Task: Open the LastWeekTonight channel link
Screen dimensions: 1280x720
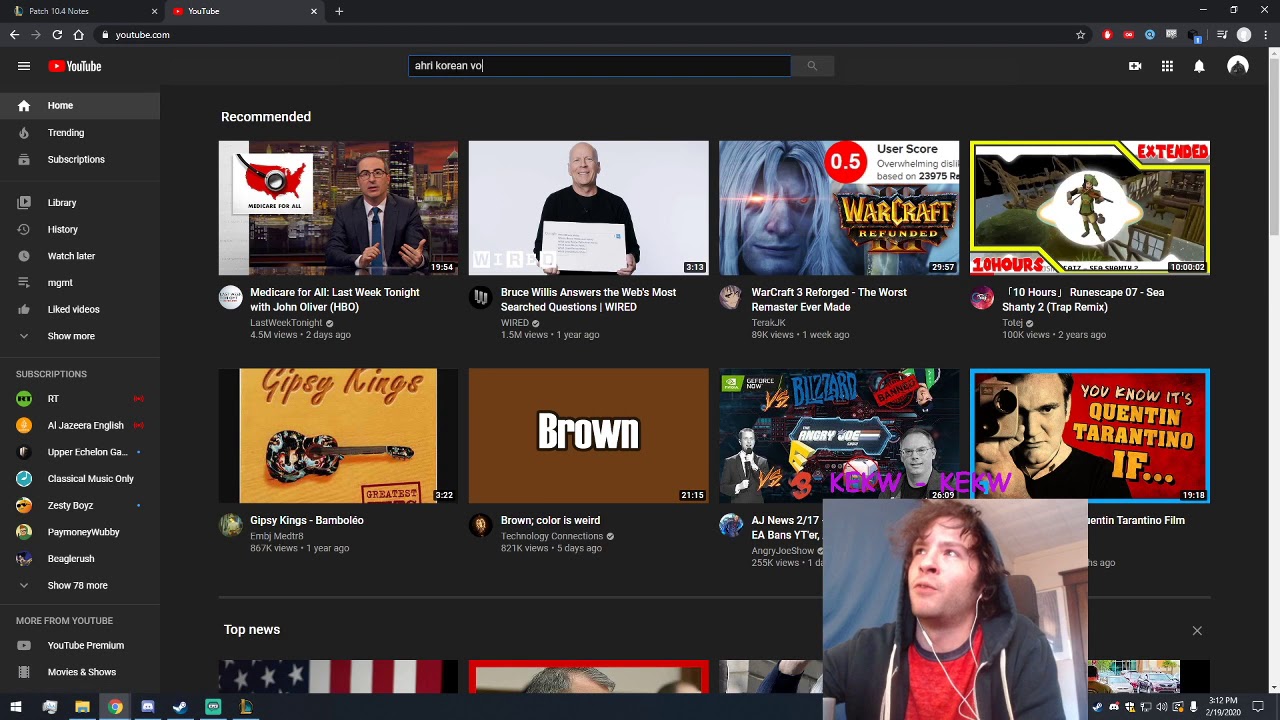Action: click(286, 323)
